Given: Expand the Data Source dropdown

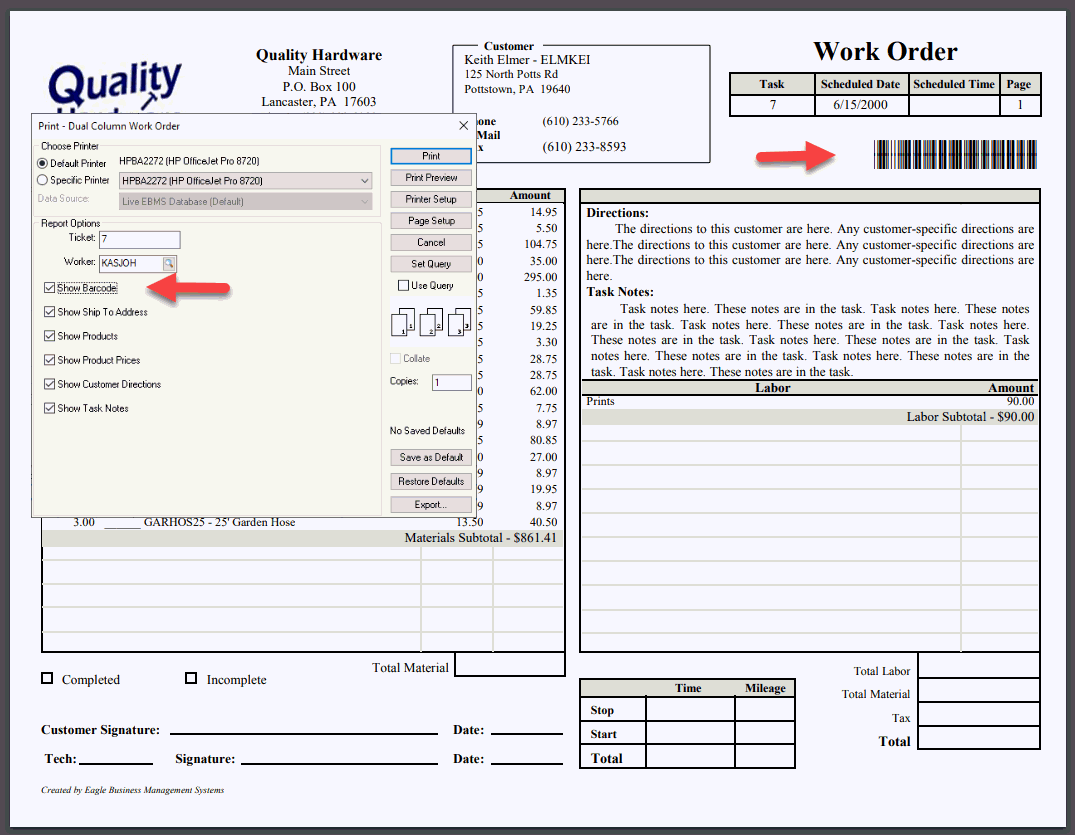Looking at the screenshot, I should pos(245,202).
